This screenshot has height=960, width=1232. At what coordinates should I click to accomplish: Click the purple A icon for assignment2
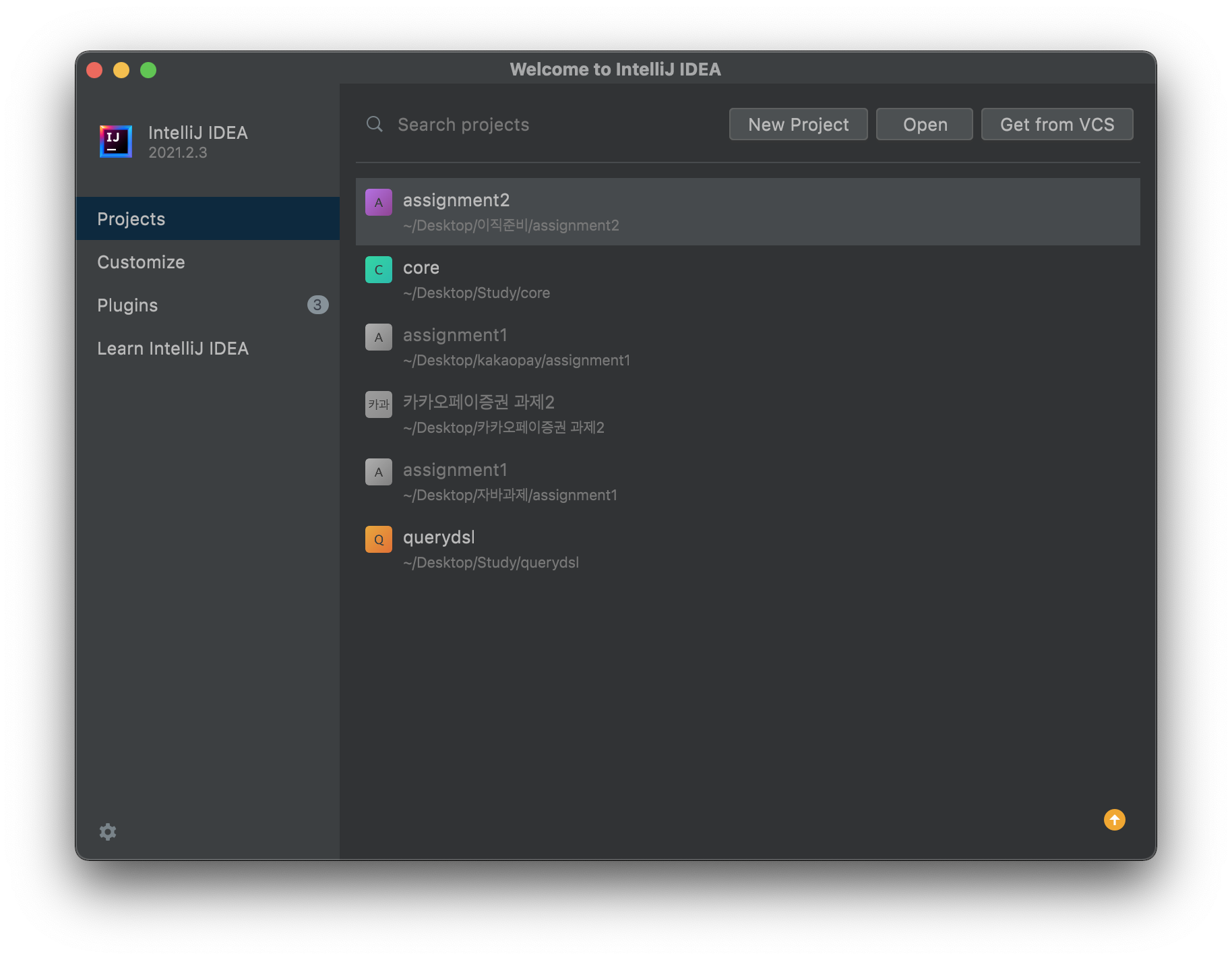coord(379,202)
